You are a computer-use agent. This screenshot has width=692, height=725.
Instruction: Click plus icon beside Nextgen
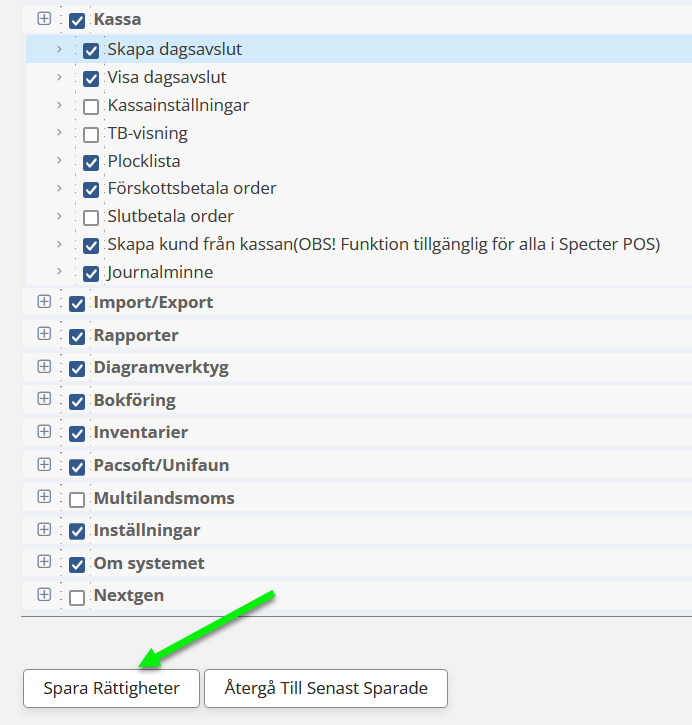(44, 594)
